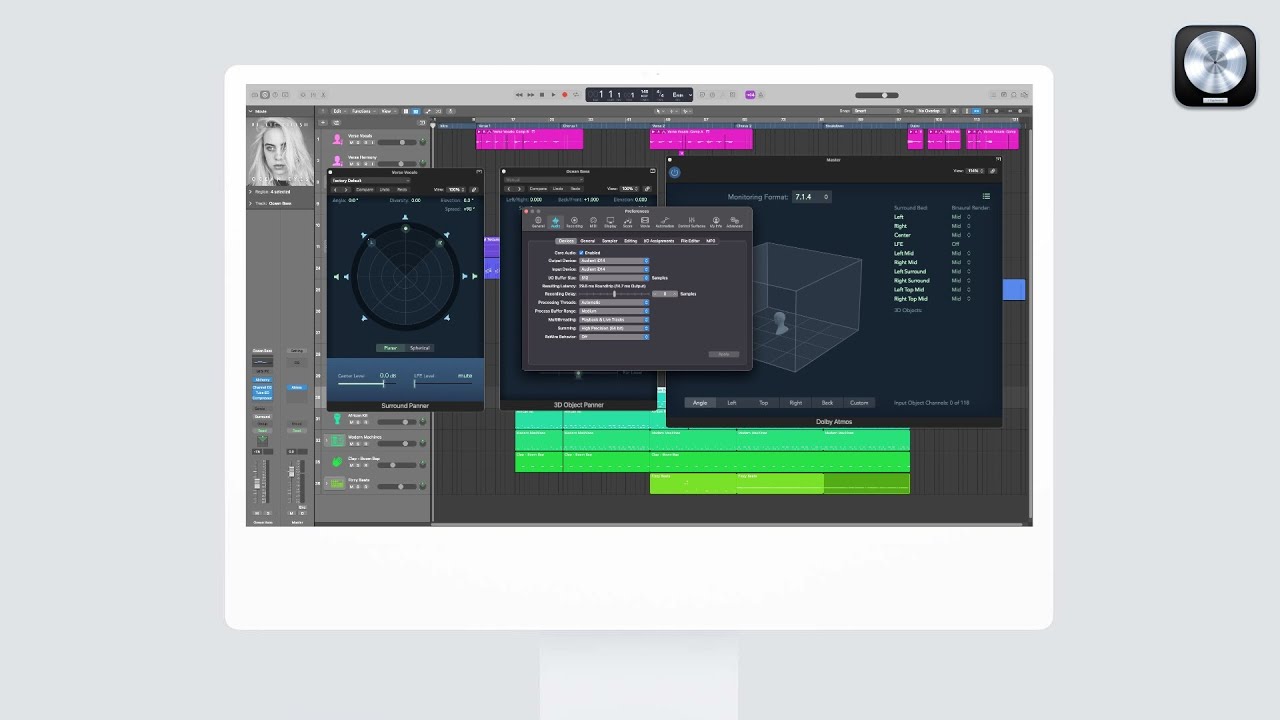Screen dimensions: 1280x720
Task: Open Automation preferences icon
Action: pyautogui.click(x=665, y=222)
